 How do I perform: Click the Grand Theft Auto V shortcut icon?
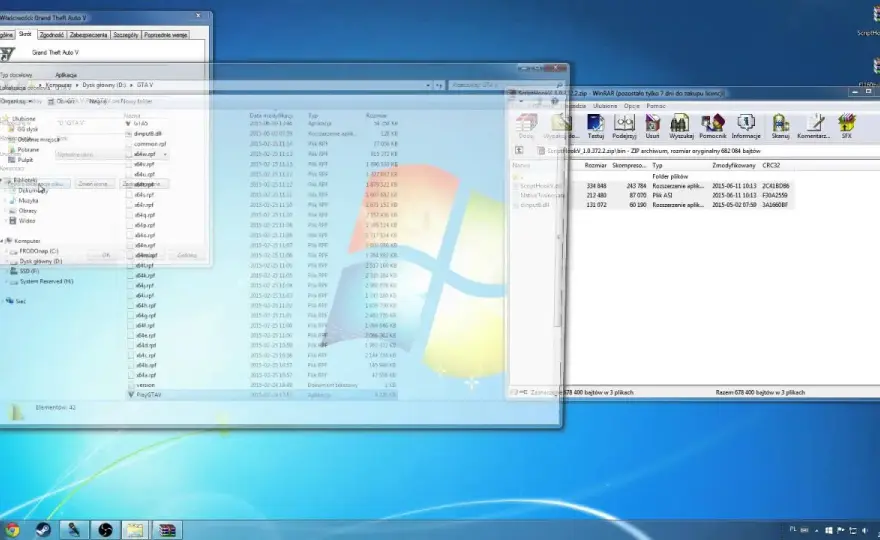tap(7, 53)
